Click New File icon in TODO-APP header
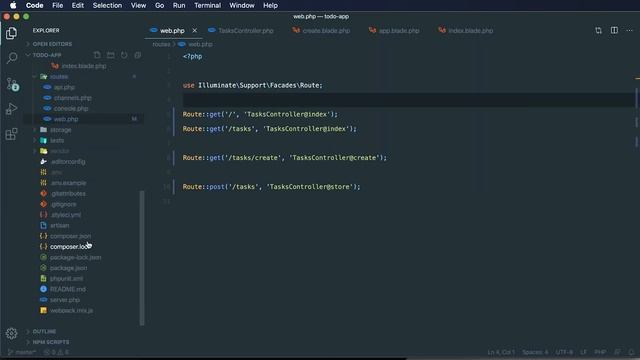 (x=97, y=55)
